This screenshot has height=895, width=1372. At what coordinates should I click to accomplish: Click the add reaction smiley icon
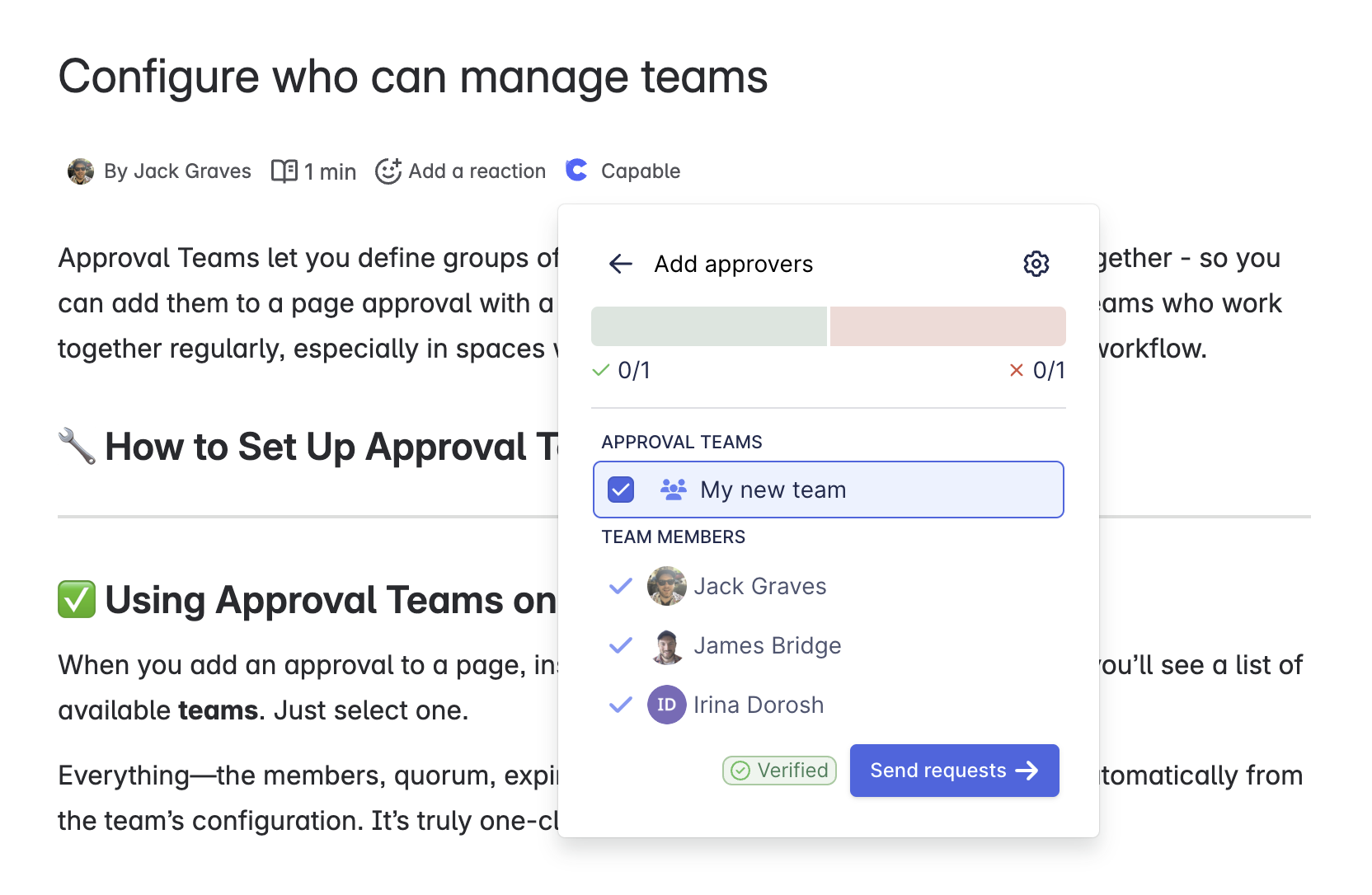[388, 171]
